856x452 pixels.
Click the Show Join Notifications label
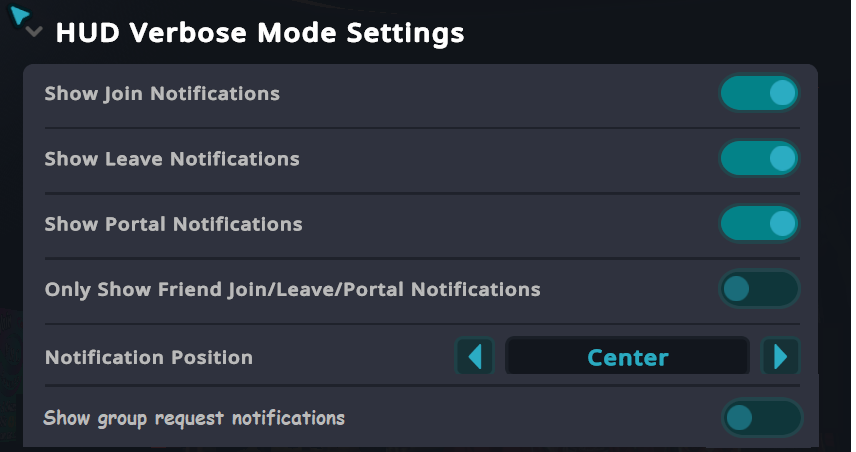(162, 94)
